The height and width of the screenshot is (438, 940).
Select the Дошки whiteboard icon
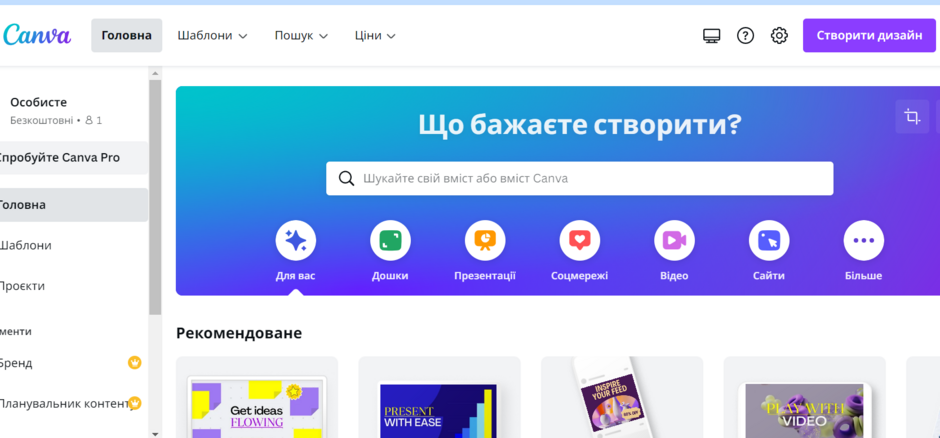click(x=390, y=241)
